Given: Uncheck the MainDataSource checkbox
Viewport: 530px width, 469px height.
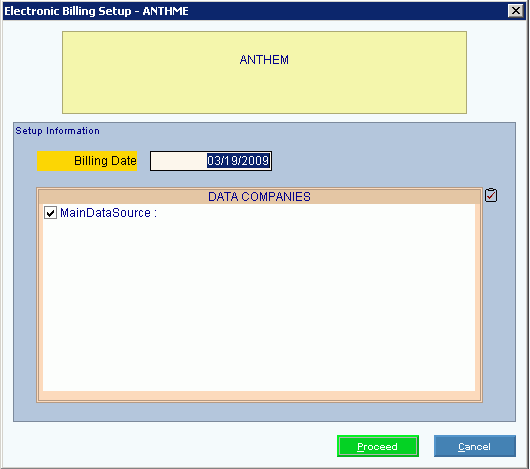Looking at the screenshot, I should [50, 213].
